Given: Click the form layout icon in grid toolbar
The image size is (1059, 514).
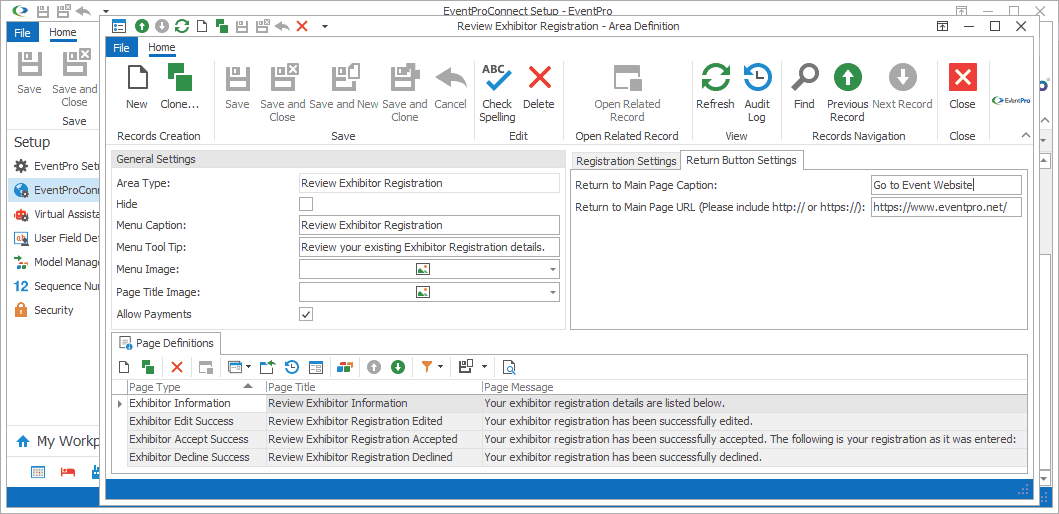Looking at the screenshot, I should point(315,367).
